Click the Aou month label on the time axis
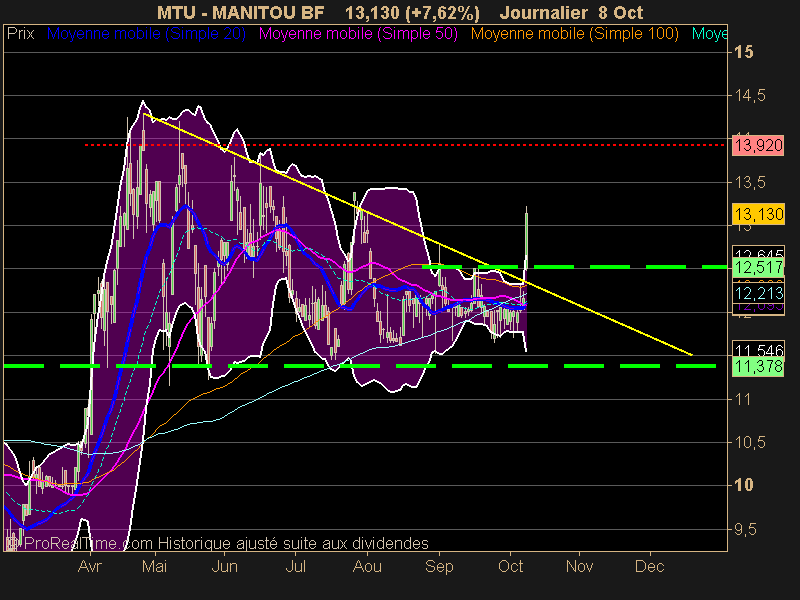This screenshot has width=800, height=600. pos(367,566)
